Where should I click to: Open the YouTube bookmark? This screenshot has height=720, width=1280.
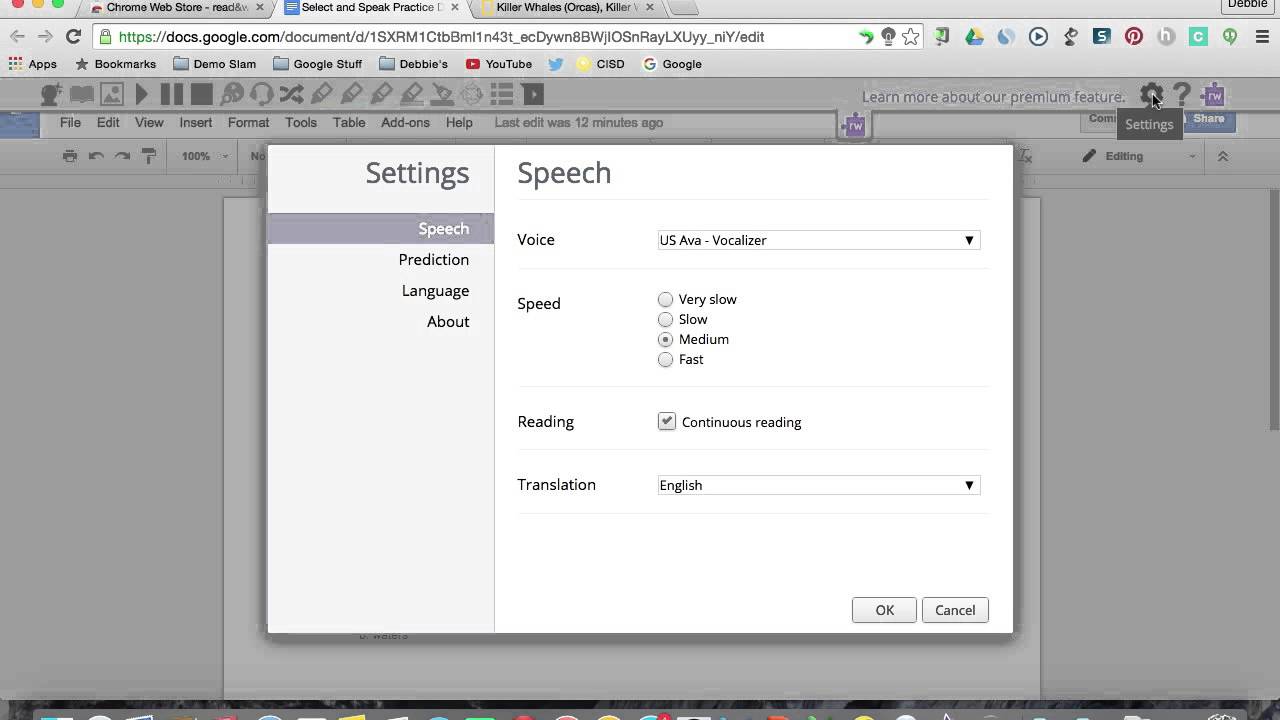click(499, 64)
